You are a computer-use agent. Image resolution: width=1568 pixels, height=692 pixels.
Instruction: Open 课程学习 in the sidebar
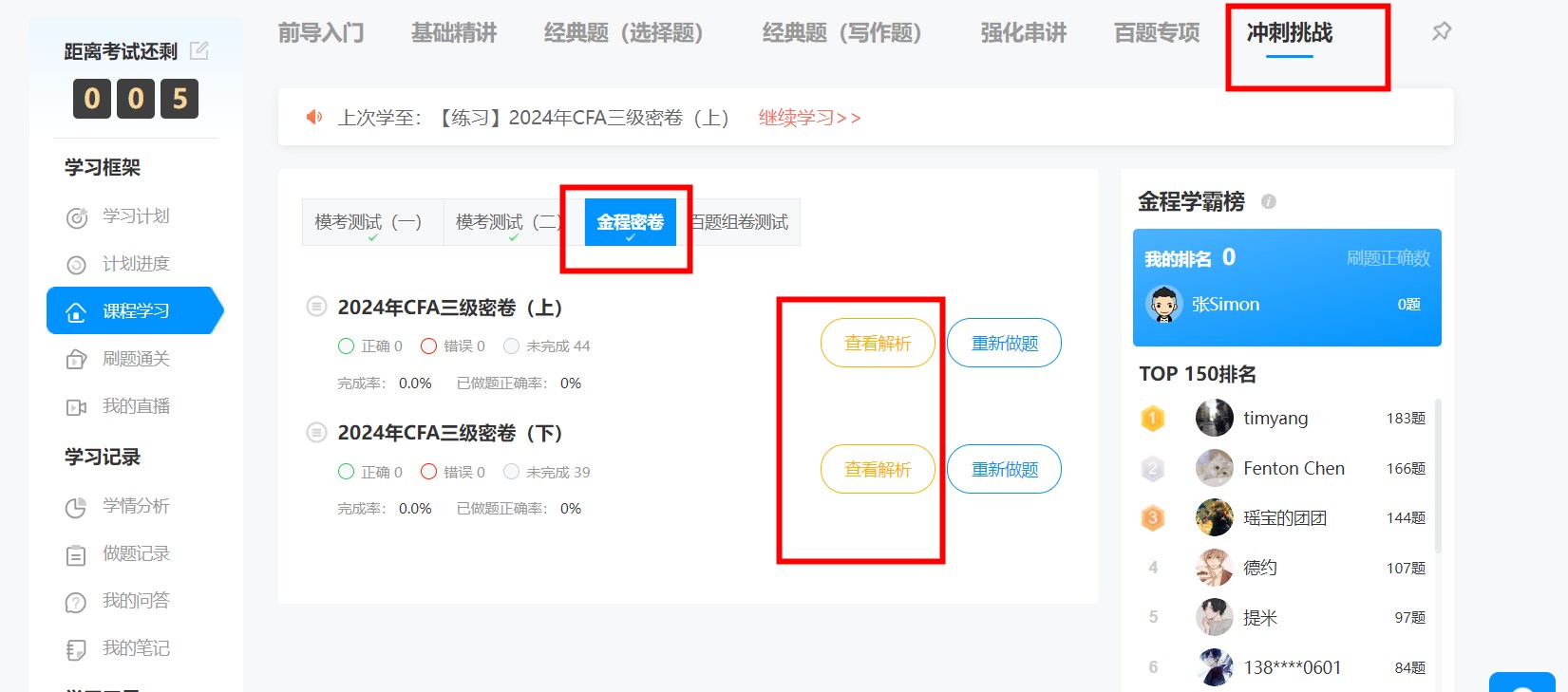pos(136,310)
